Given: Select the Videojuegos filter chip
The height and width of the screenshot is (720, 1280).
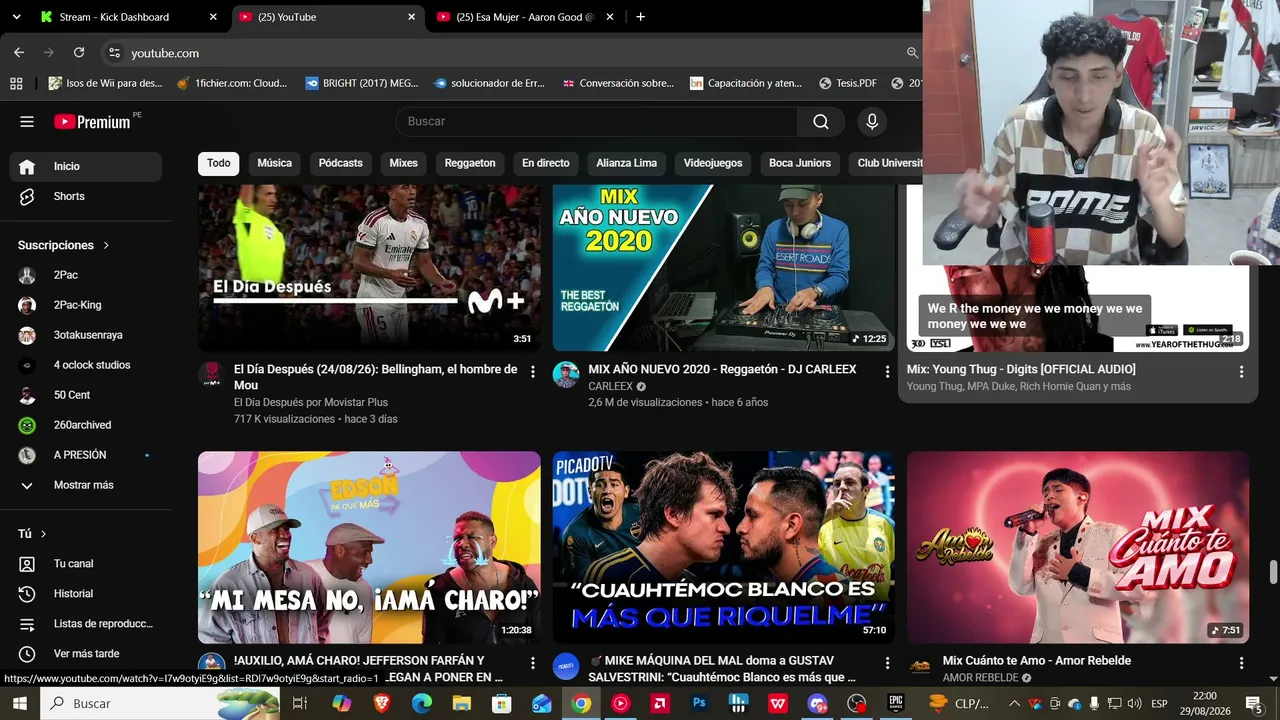Looking at the screenshot, I should 713,163.
